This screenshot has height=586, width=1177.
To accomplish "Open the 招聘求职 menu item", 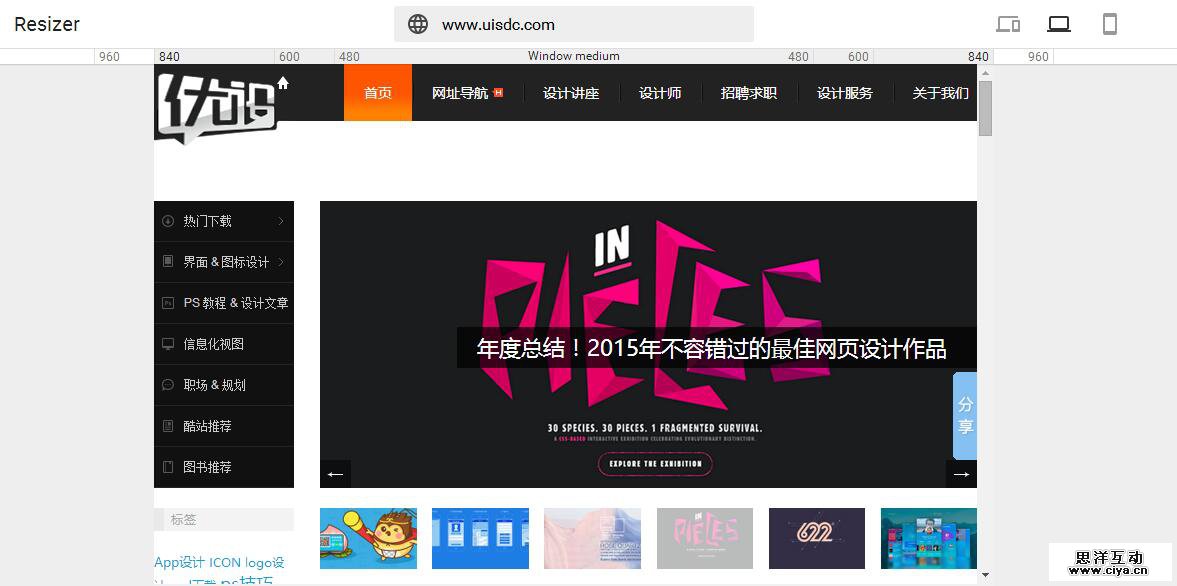I will pos(748,93).
